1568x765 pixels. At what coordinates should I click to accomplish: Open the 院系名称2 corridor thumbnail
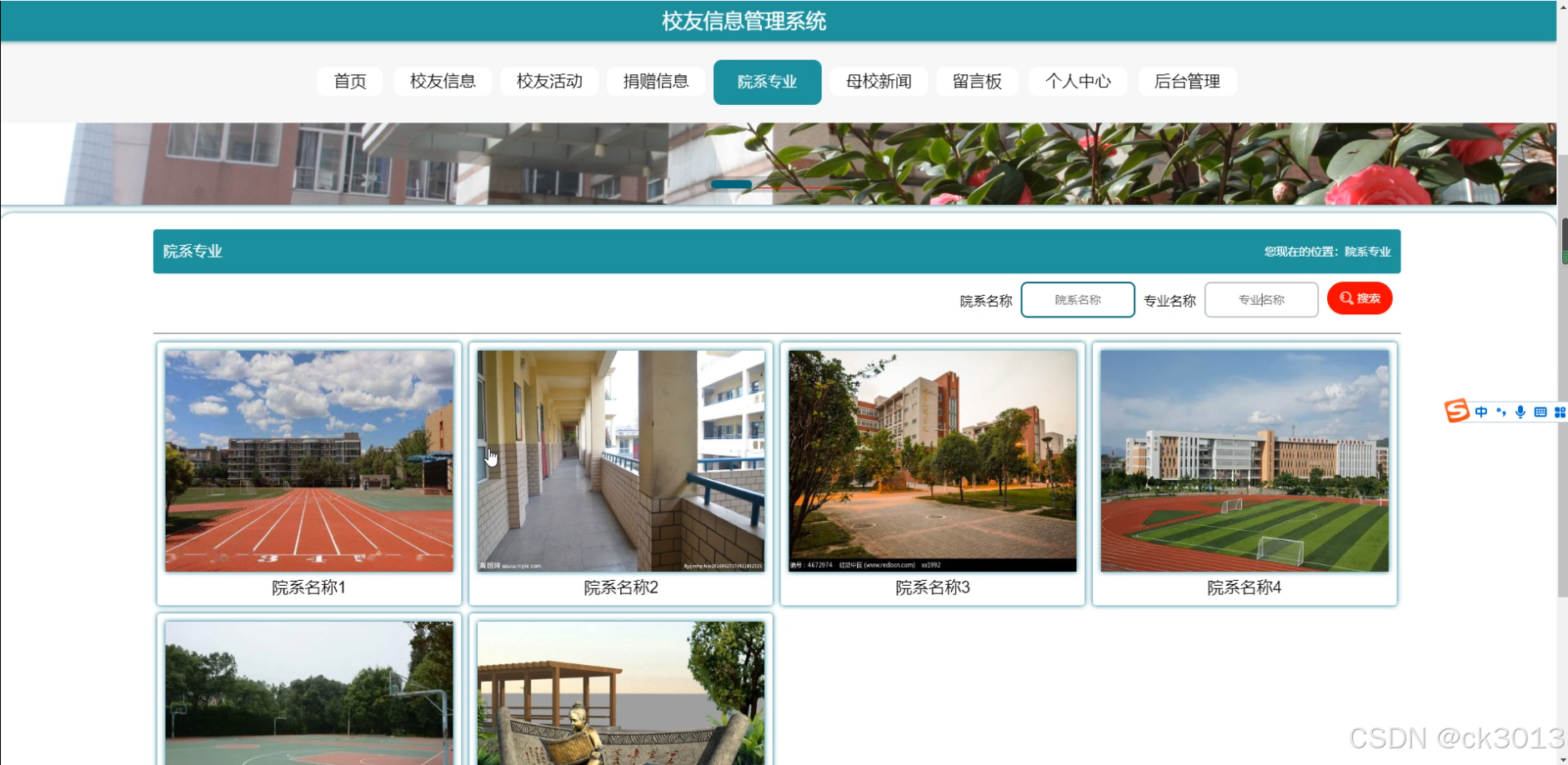621,461
